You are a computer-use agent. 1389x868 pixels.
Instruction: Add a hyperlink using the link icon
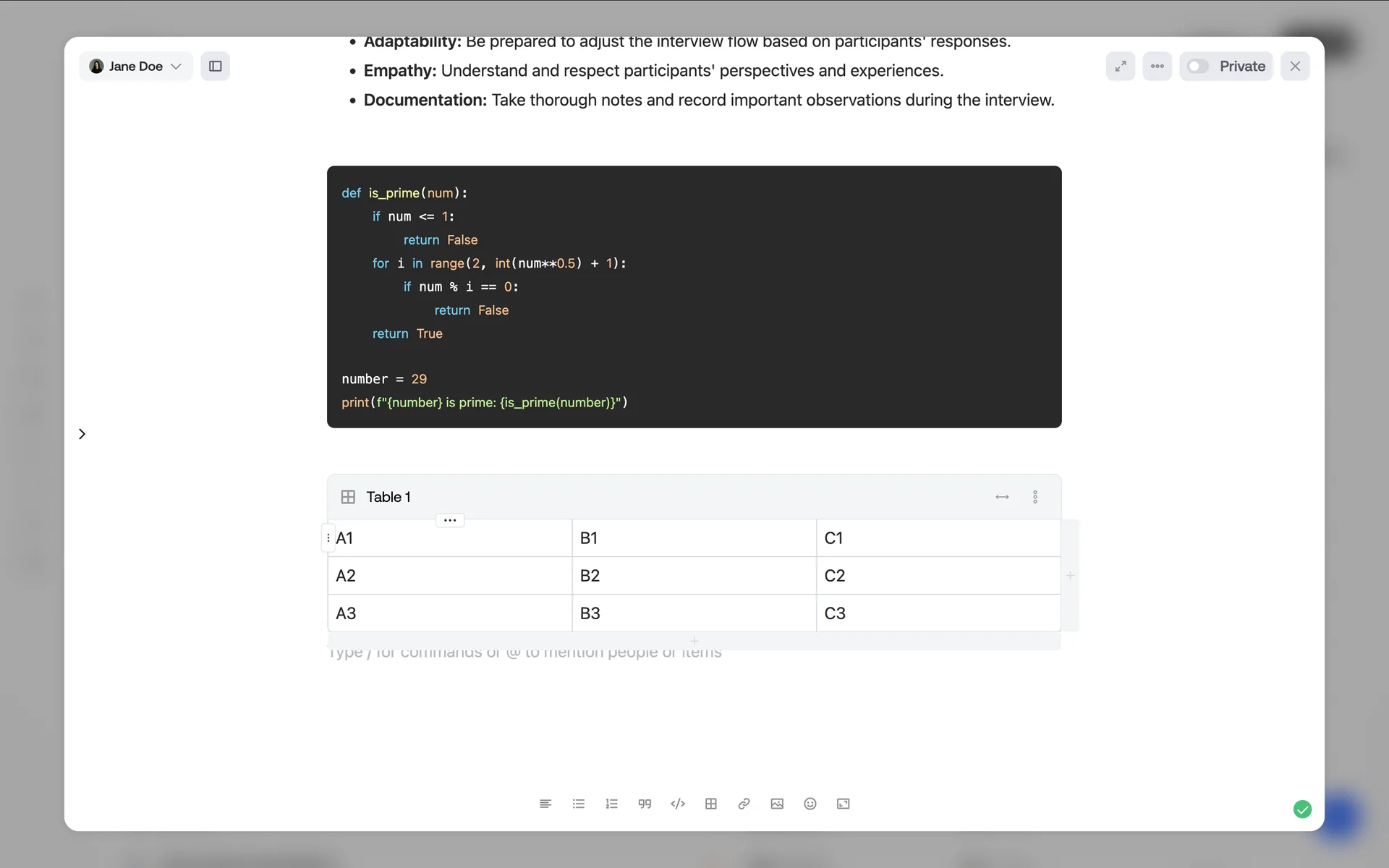pyautogui.click(x=744, y=804)
